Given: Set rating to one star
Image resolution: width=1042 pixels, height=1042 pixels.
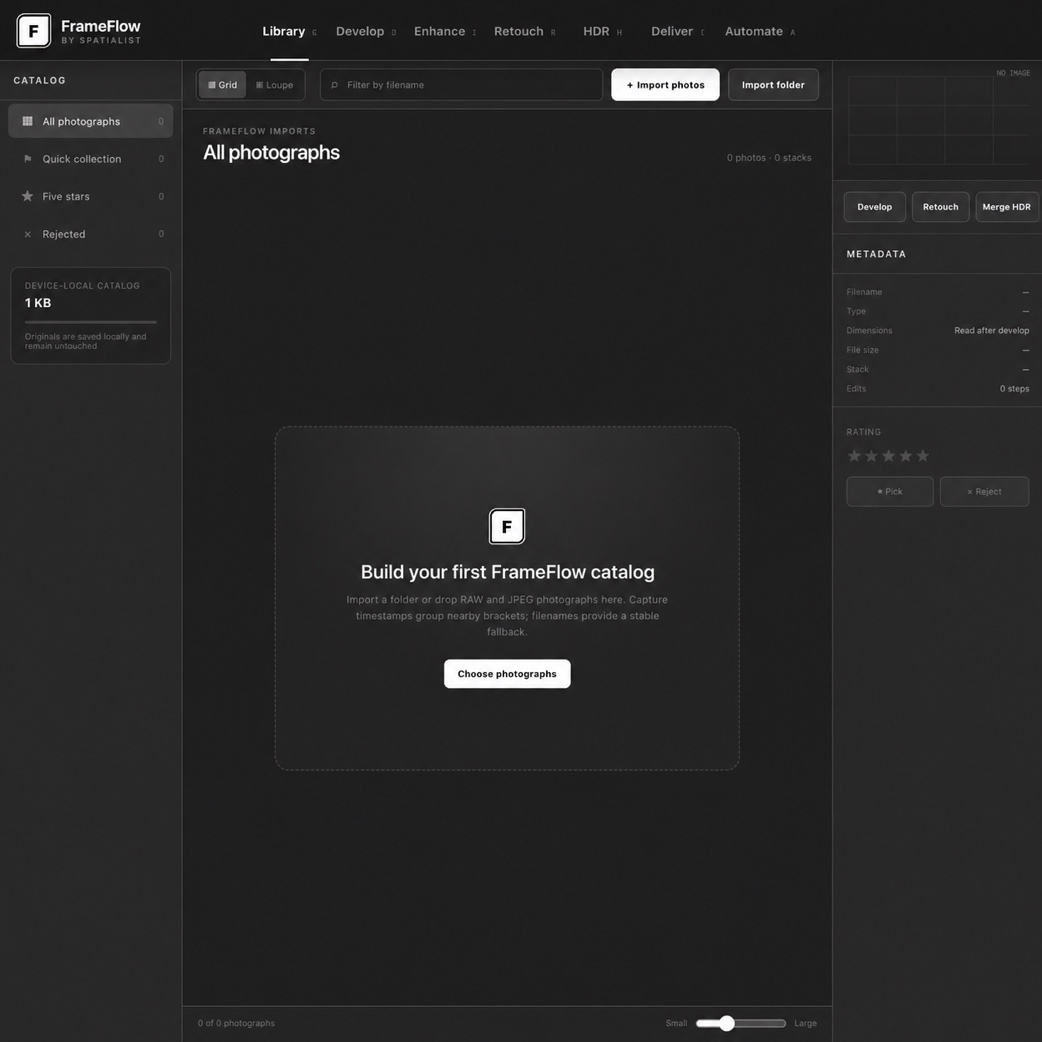Looking at the screenshot, I should coord(855,456).
